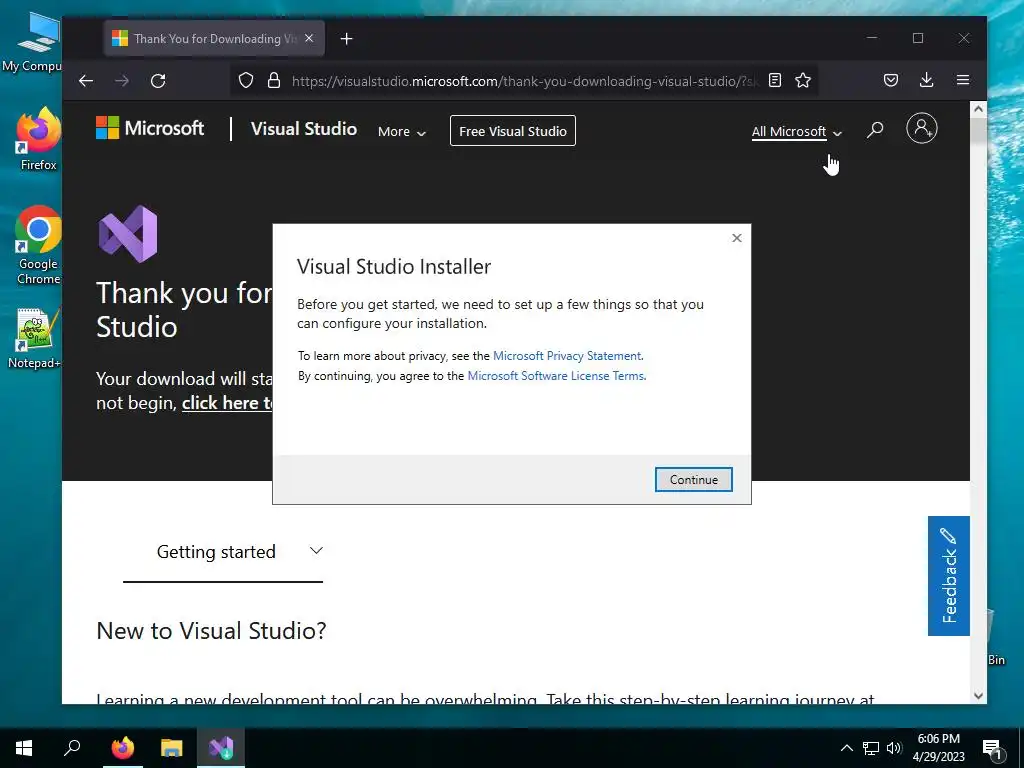This screenshot has height=768, width=1024.
Task: Click the 'Visual Studio Installer' dialog title
Action: [394, 266]
